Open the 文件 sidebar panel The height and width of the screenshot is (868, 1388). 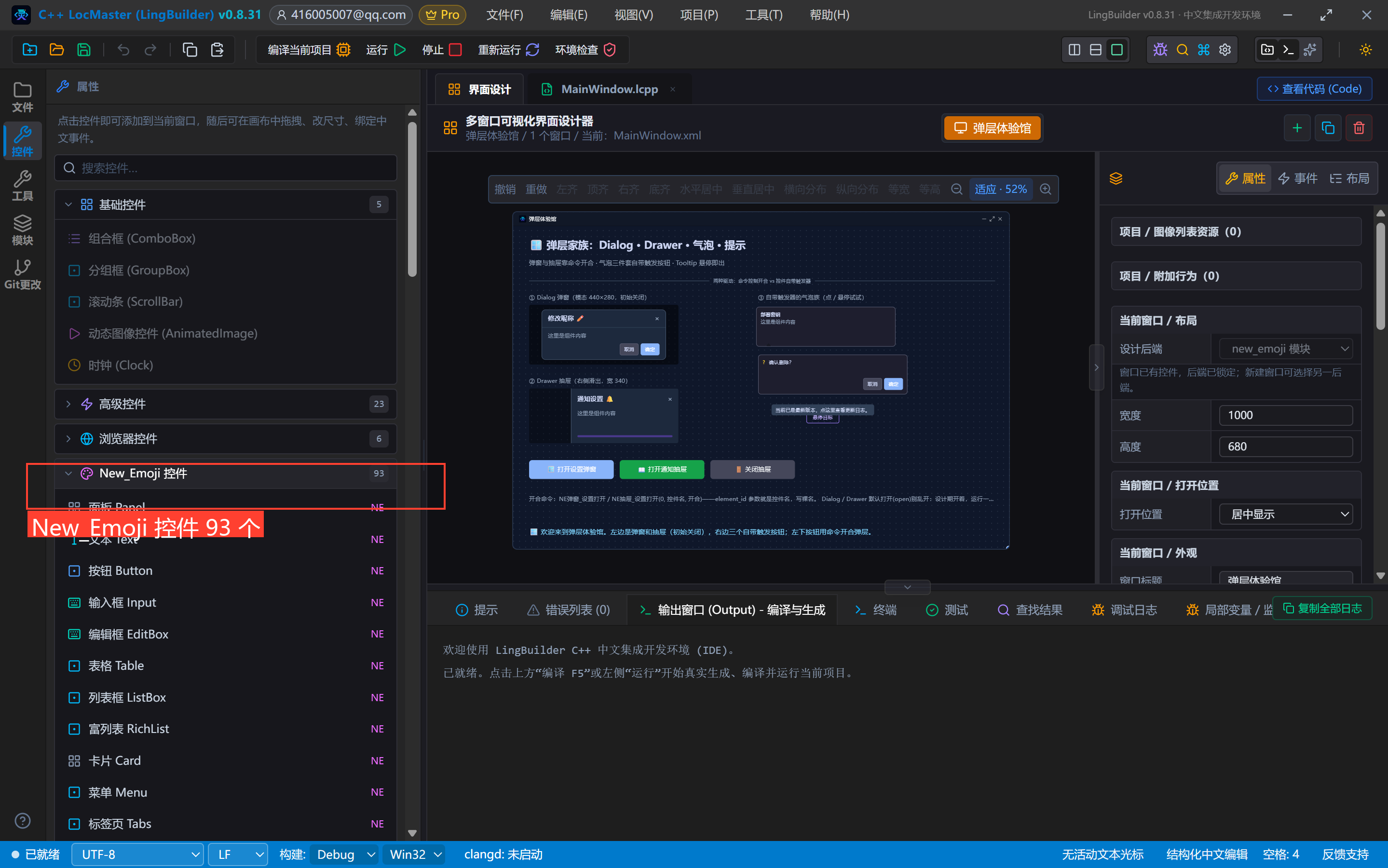(22, 97)
